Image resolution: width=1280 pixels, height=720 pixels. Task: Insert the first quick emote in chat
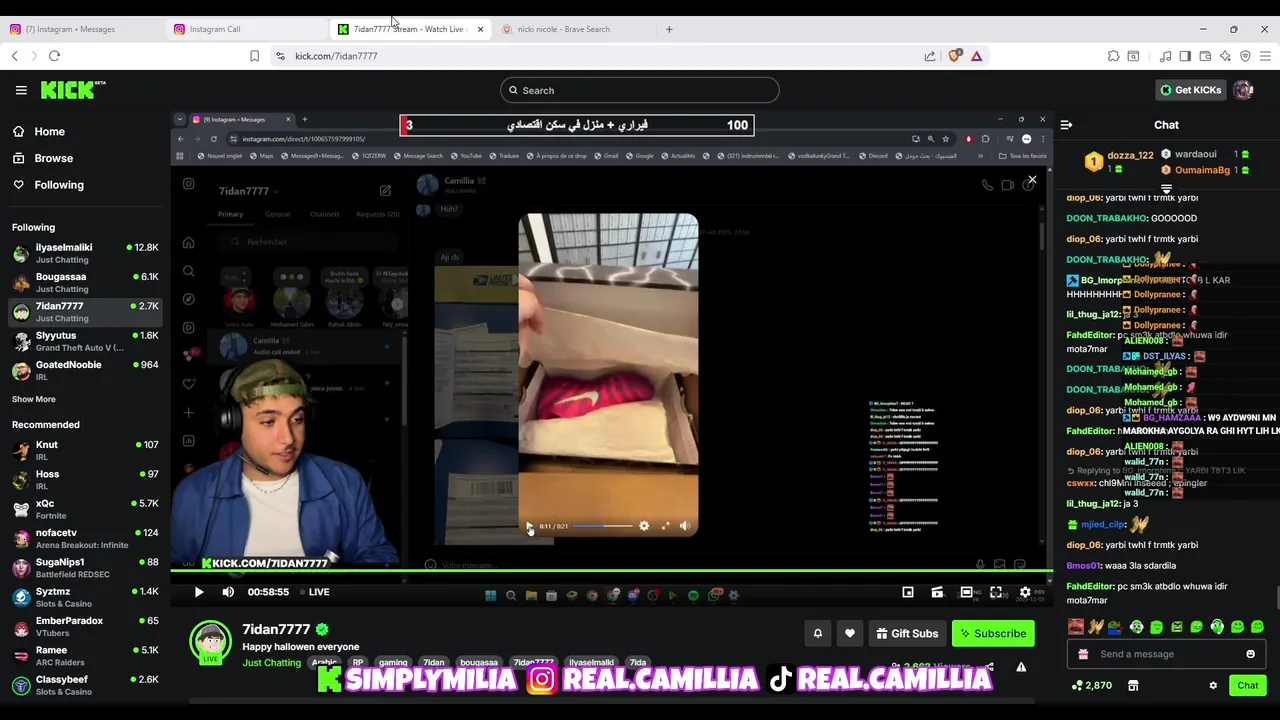(x=1075, y=627)
